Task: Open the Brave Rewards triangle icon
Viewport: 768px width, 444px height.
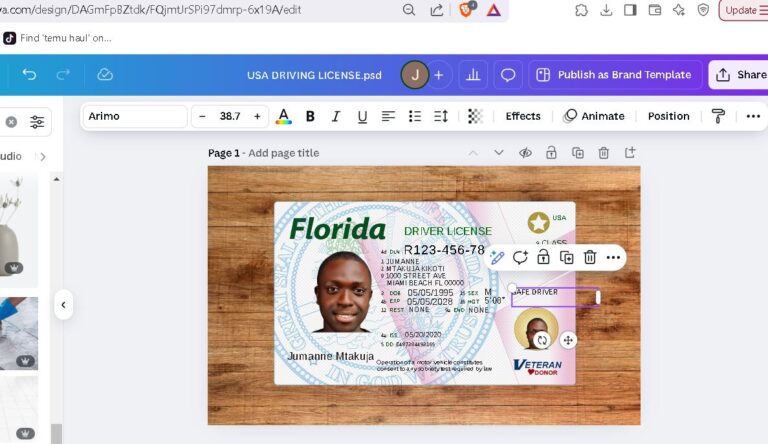Action: point(494,10)
